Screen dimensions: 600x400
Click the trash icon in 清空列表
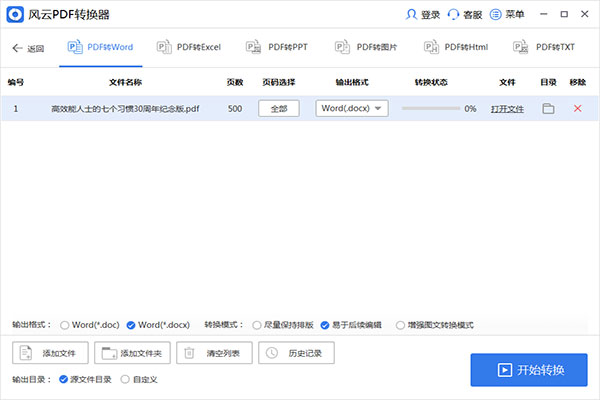tap(189, 353)
